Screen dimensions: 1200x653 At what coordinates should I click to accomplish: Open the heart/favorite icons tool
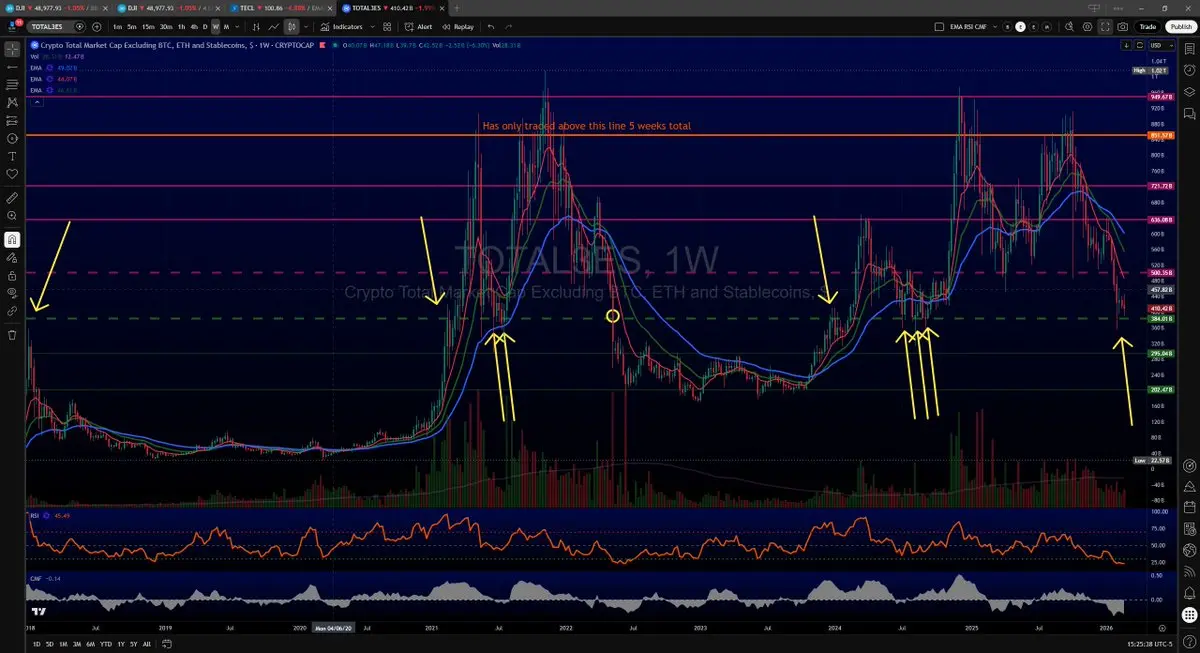tap(12, 174)
